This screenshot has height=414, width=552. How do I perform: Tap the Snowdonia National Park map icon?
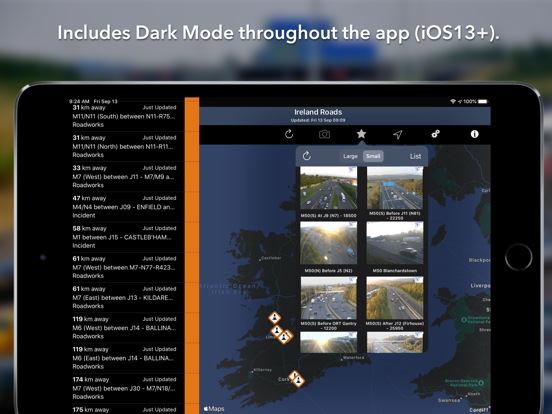tap(464, 320)
